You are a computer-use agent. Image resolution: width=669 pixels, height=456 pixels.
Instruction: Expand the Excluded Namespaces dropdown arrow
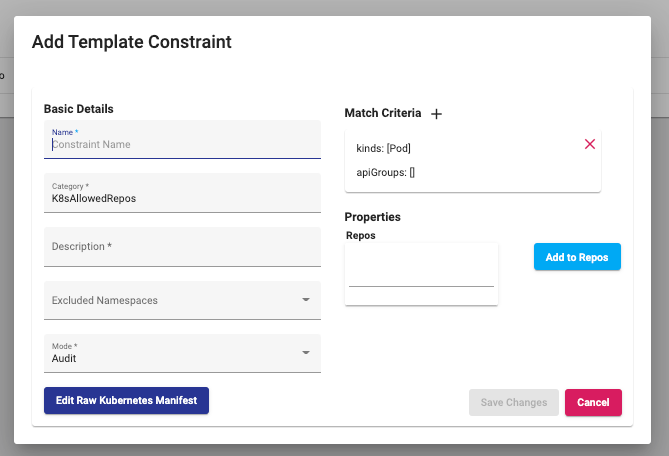[x=305, y=299]
